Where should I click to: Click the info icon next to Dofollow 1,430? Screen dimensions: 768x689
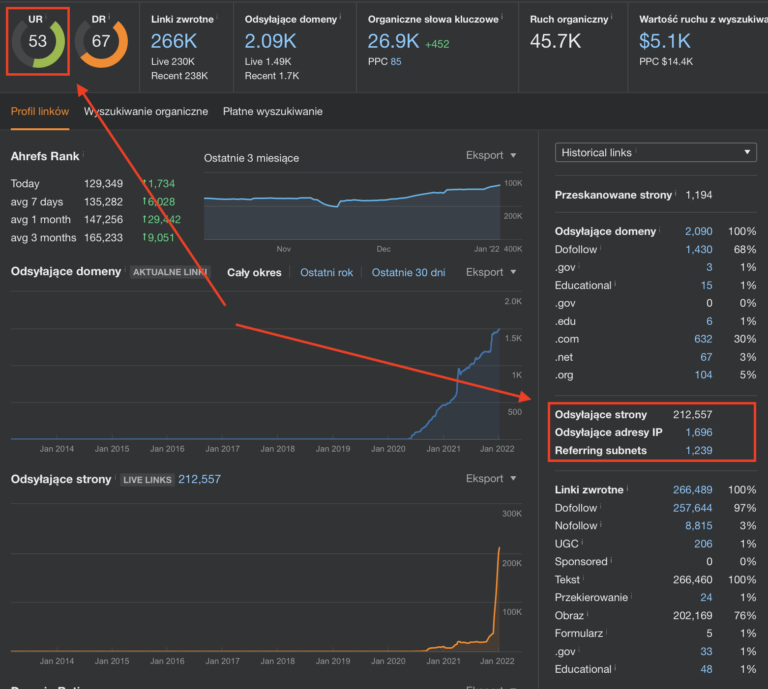[600, 247]
